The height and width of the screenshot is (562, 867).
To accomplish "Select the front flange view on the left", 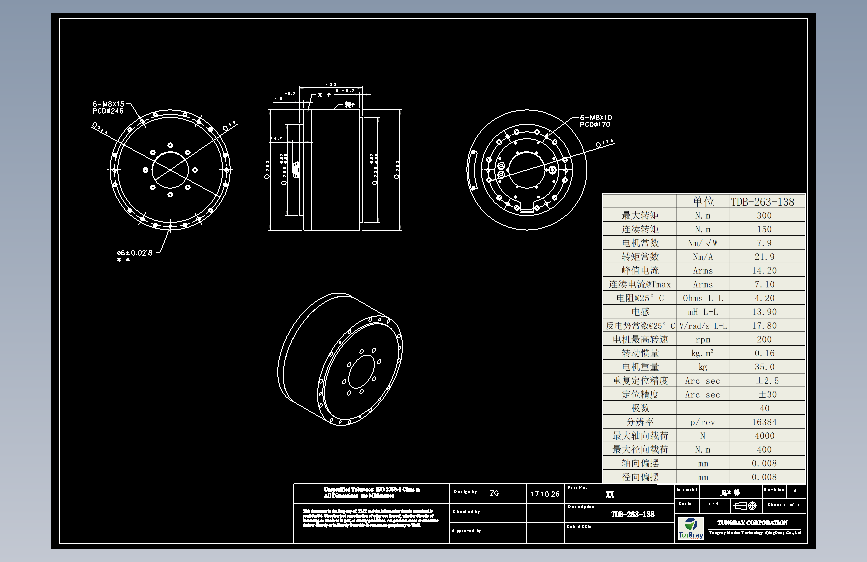I will (170, 169).
